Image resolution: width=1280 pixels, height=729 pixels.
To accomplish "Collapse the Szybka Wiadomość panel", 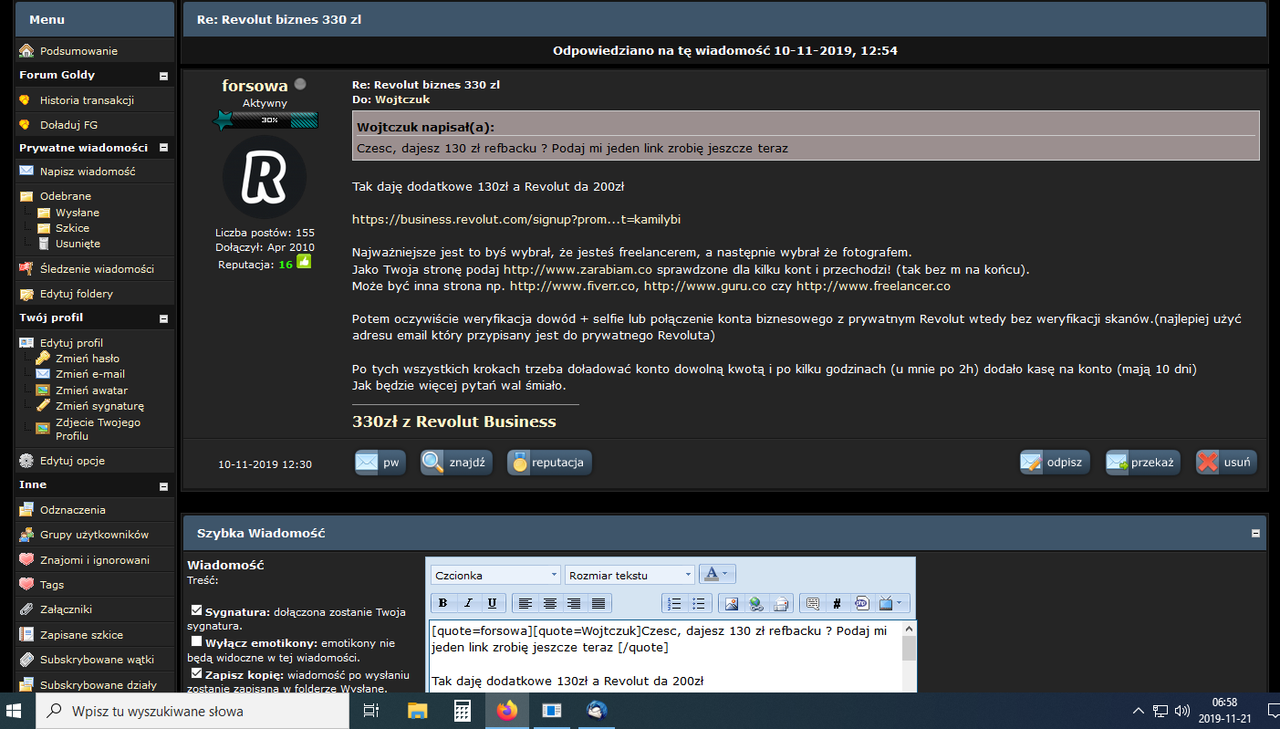I will [x=1257, y=534].
